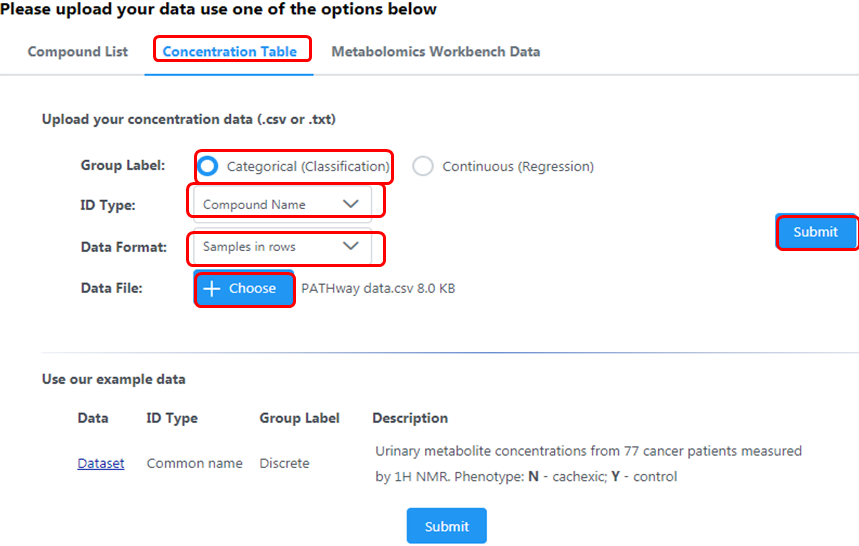Image resolution: width=859 pixels, height=546 pixels.
Task: Switch to the Compound List tab
Action: (78, 51)
